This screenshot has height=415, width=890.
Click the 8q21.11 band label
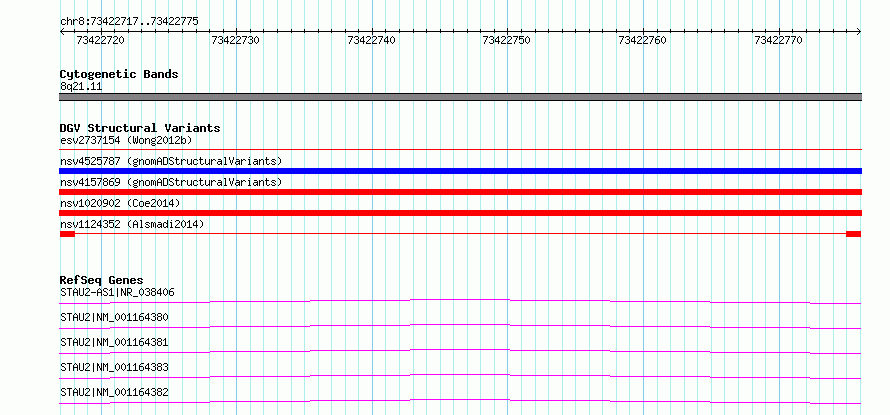pos(81,87)
